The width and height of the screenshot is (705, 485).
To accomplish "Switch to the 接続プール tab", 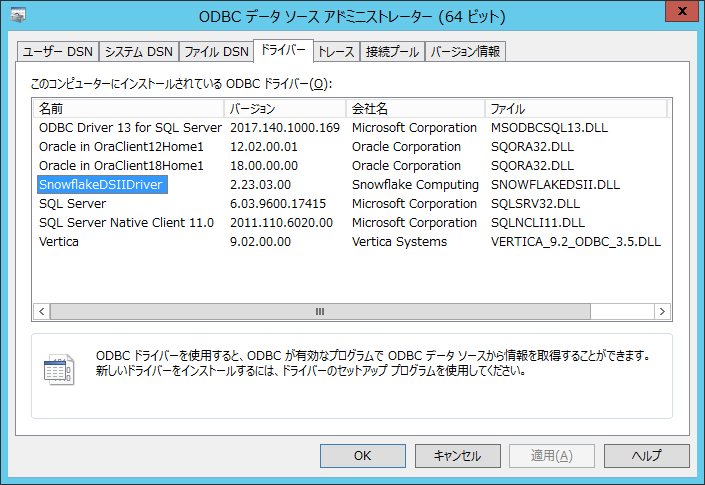I will click(x=392, y=51).
